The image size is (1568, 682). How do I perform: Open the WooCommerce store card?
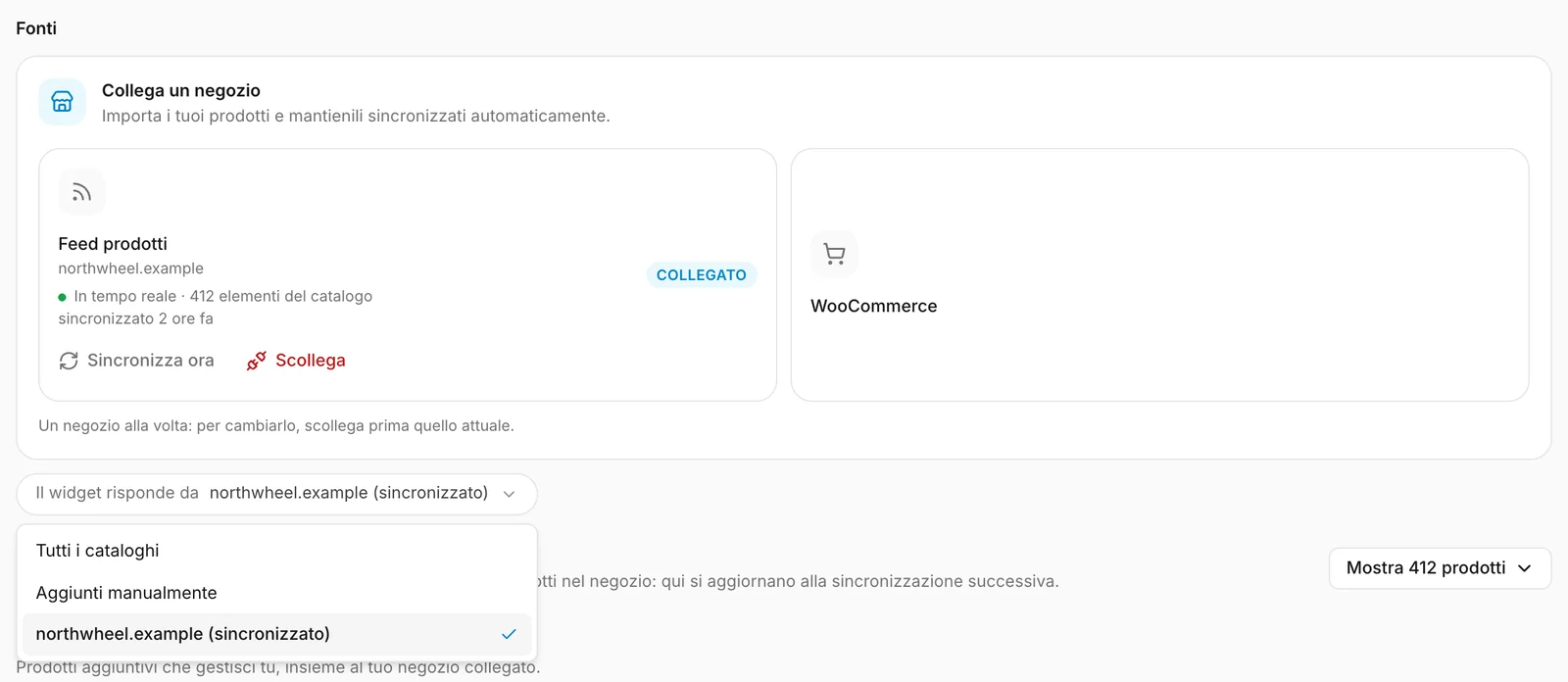coord(1159,274)
